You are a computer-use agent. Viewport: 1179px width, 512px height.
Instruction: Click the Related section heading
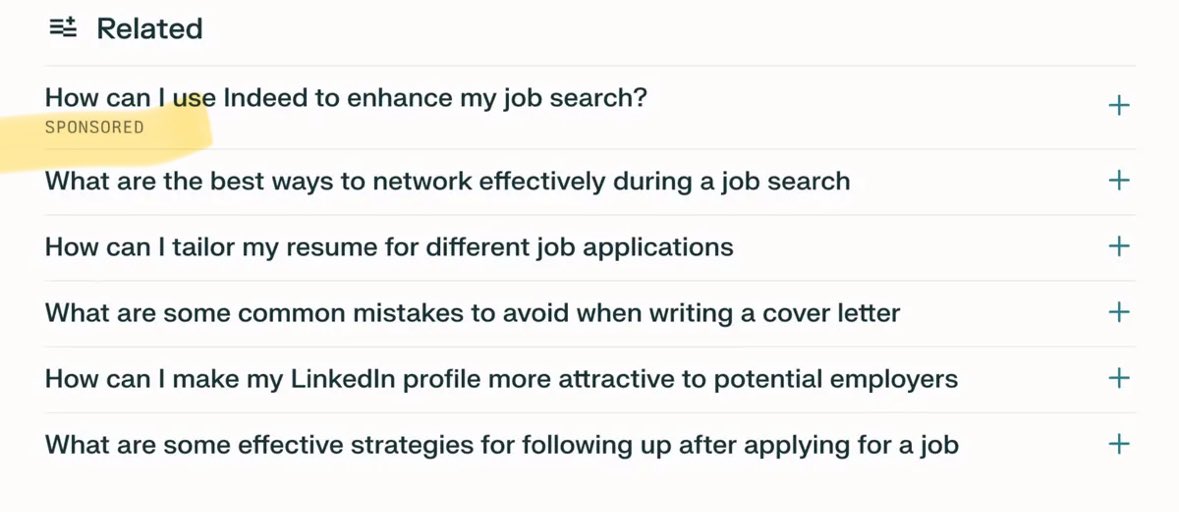pos(149,28)
